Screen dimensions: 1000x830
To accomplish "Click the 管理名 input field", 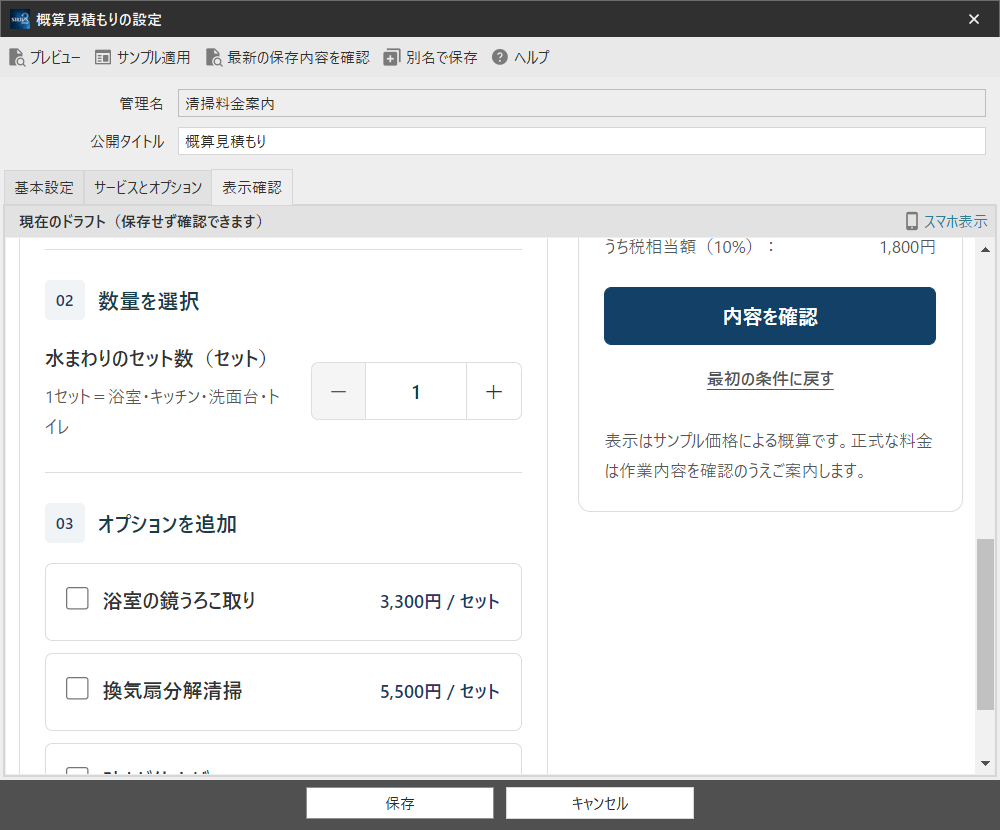I will 582,103.
